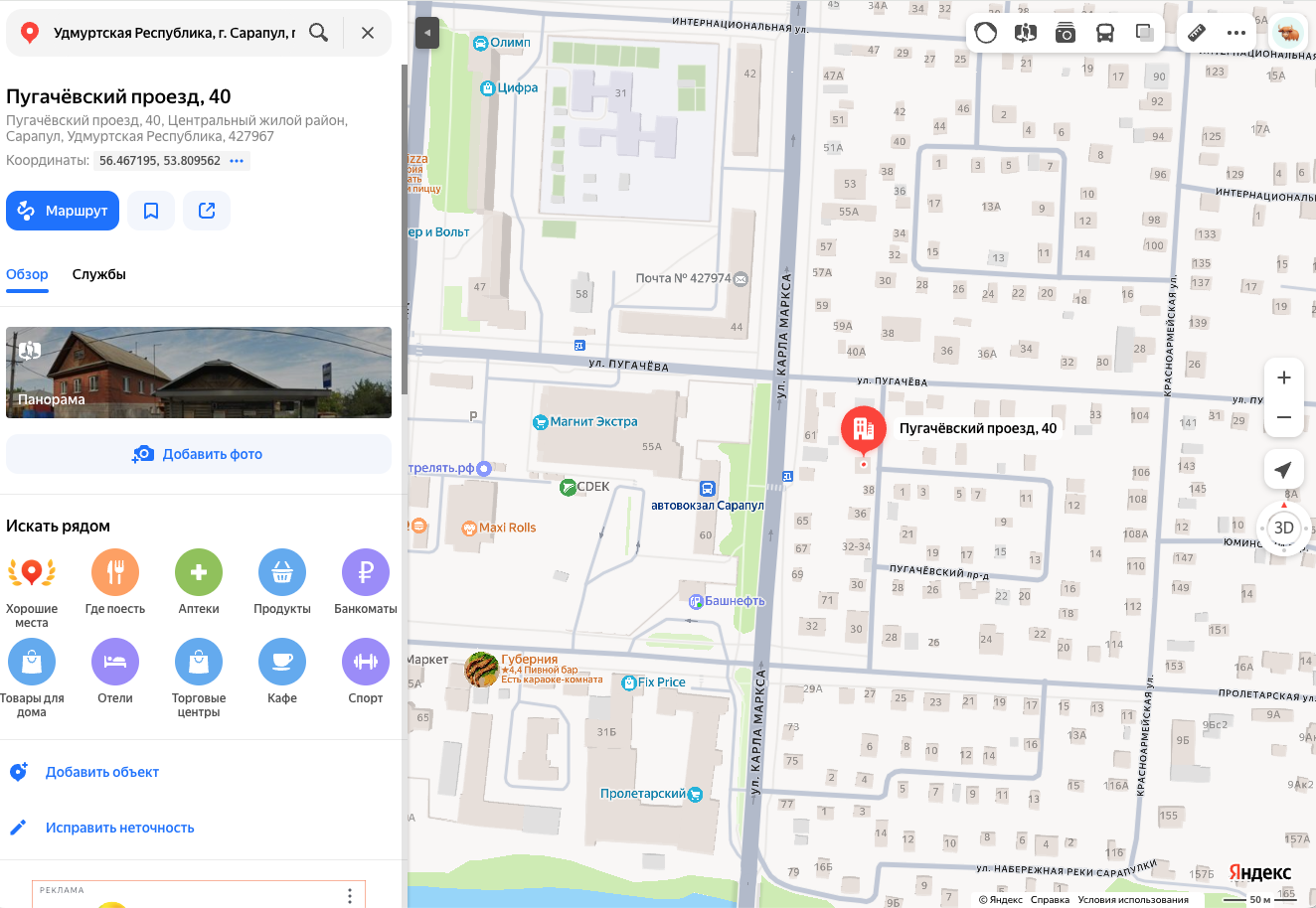
Task: Click the search magnifier icon
Action: [318, 33]
